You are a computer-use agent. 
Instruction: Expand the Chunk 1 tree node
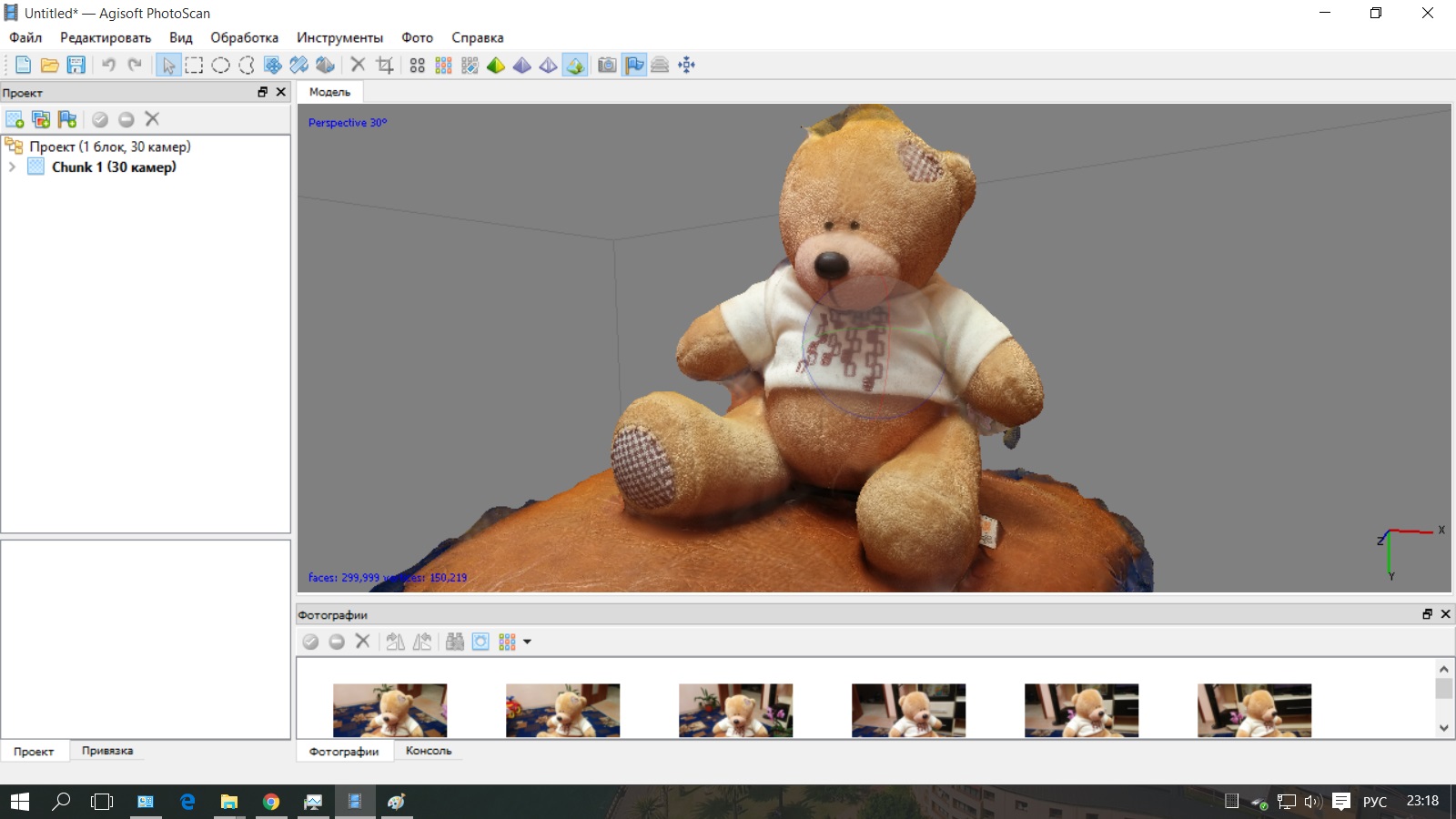(12, 167)
